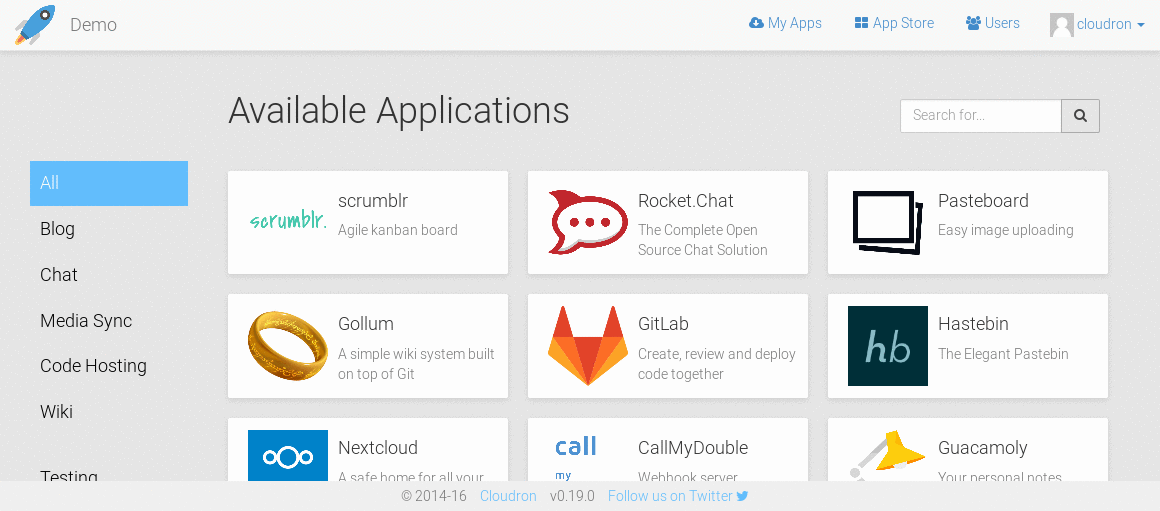1160x511 pixels.
Task: Go to My Apps
Action: 785,23
